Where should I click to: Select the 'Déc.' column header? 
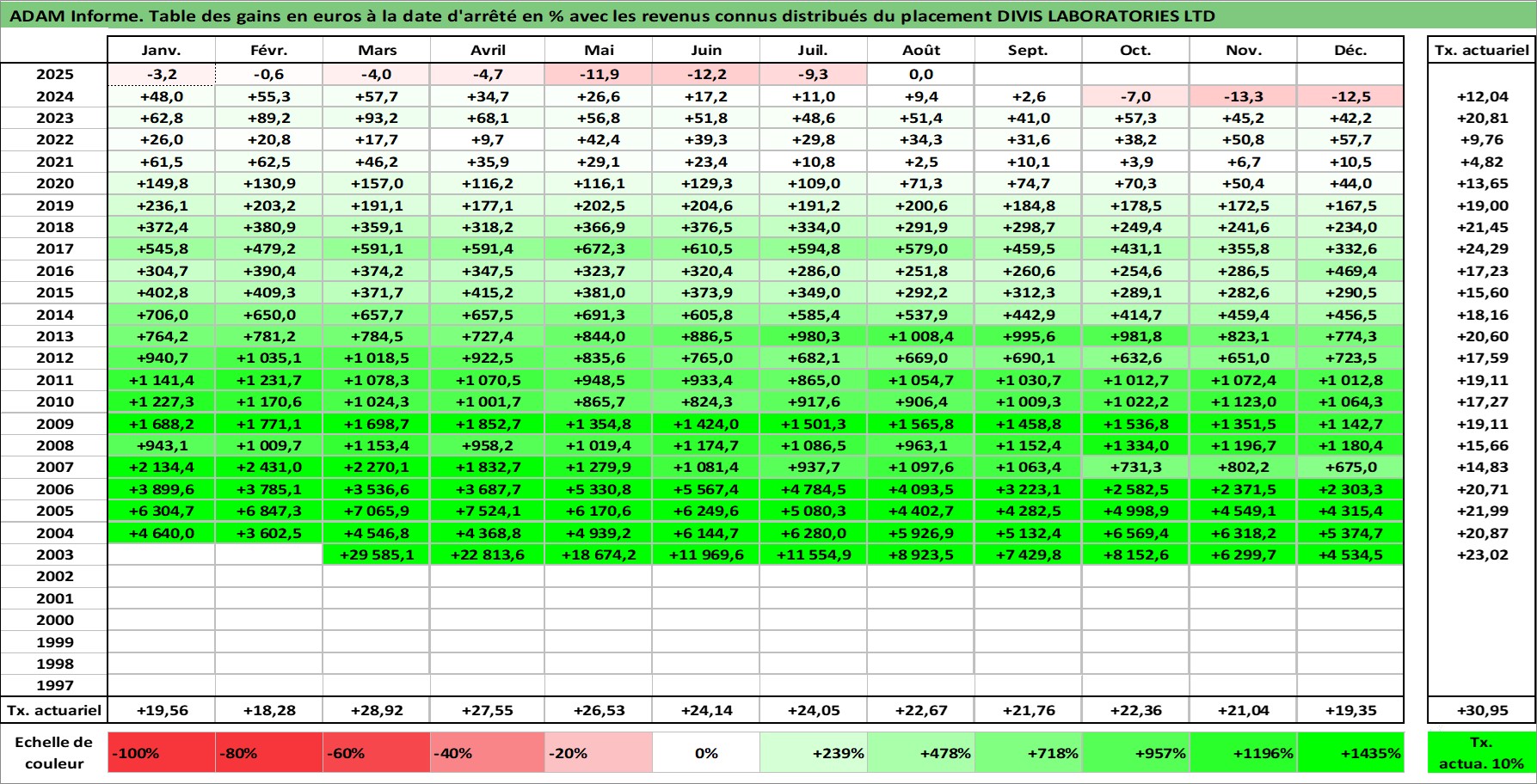1350,50
